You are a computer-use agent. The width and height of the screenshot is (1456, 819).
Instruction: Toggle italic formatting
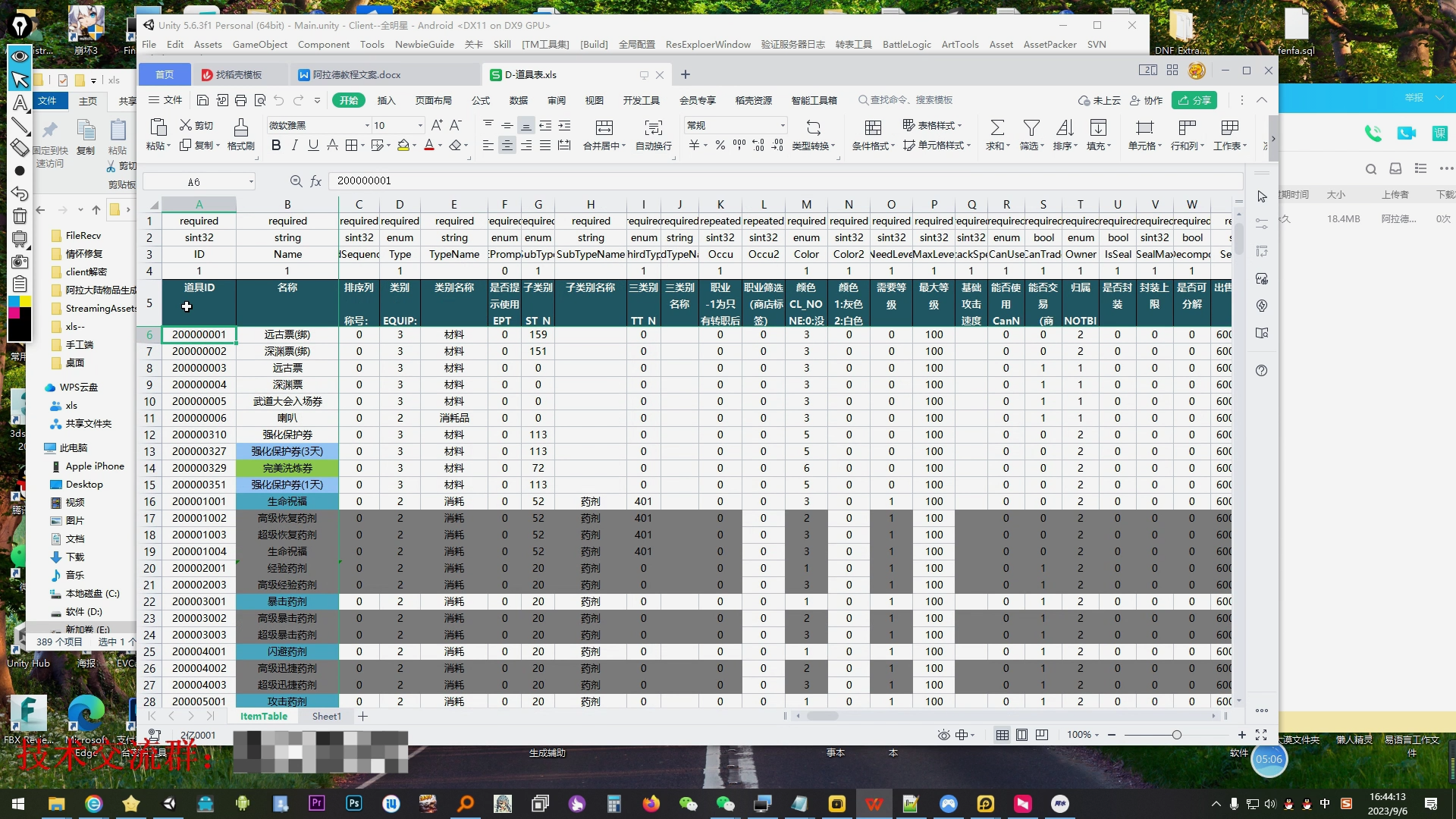tap(295, 145)
